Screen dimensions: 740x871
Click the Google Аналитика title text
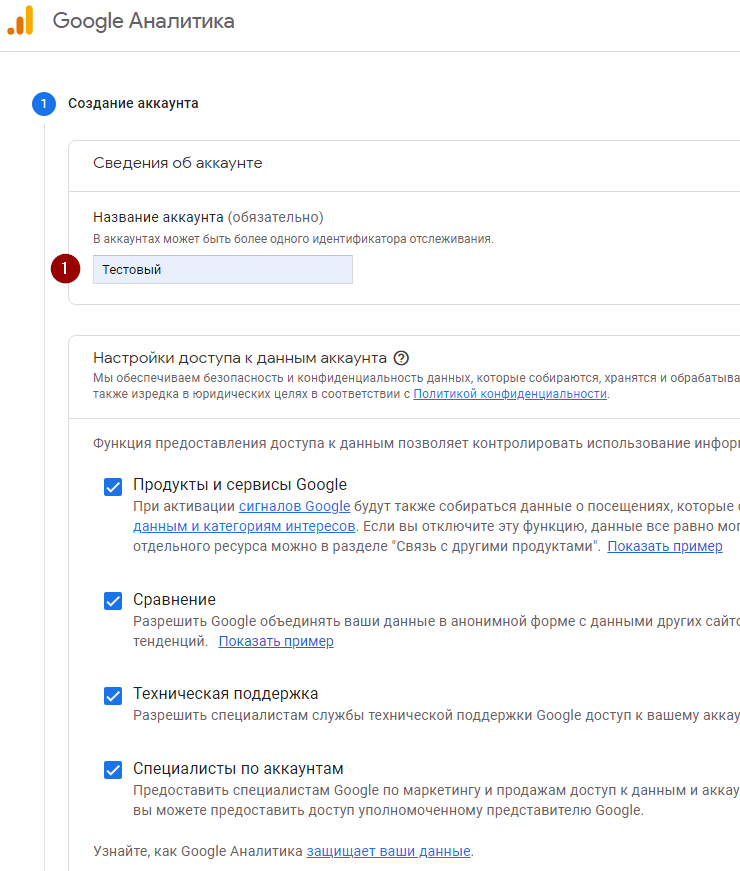143,21
